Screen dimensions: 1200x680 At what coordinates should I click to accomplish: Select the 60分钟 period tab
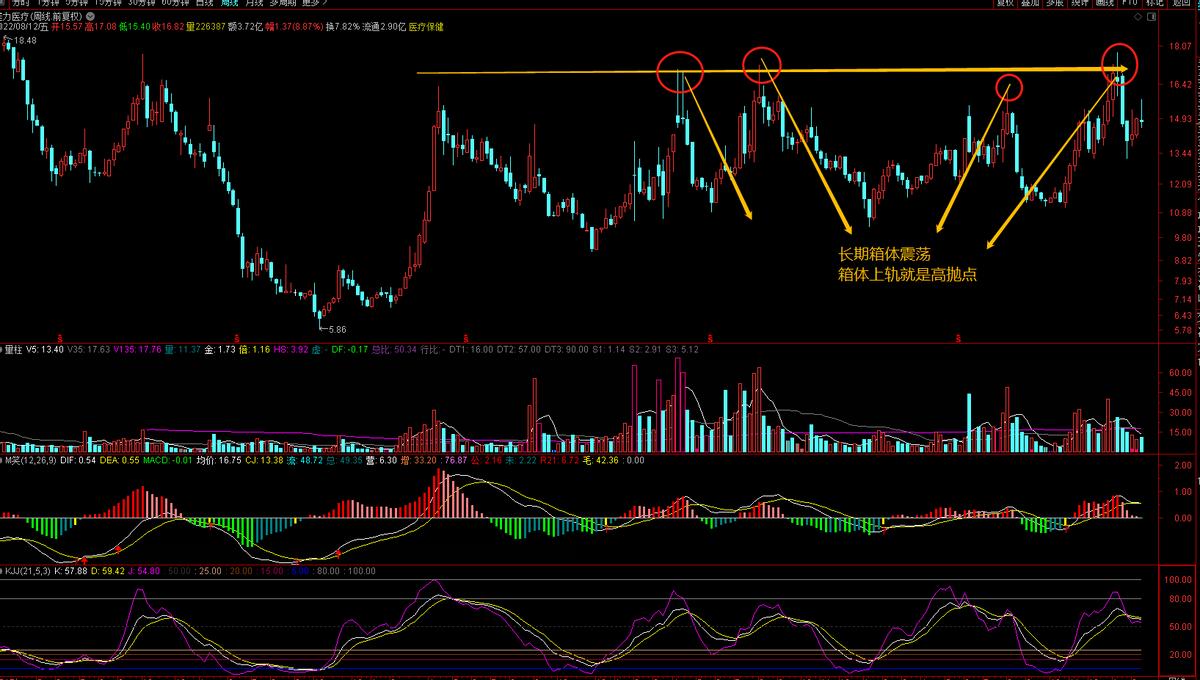pyautogui.click(x=175, y=4)
